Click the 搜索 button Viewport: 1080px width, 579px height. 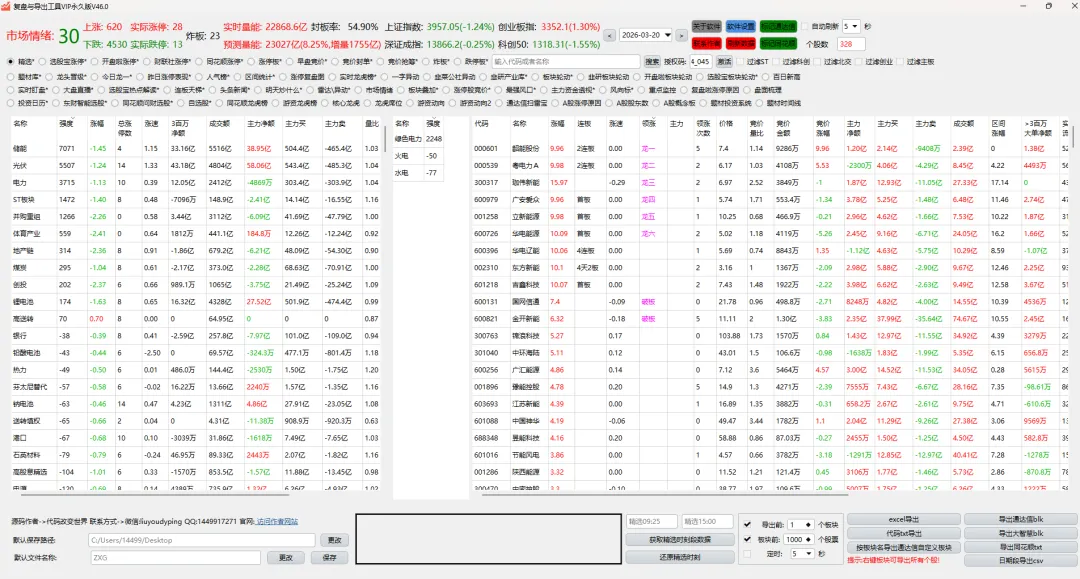click(652, 62)
